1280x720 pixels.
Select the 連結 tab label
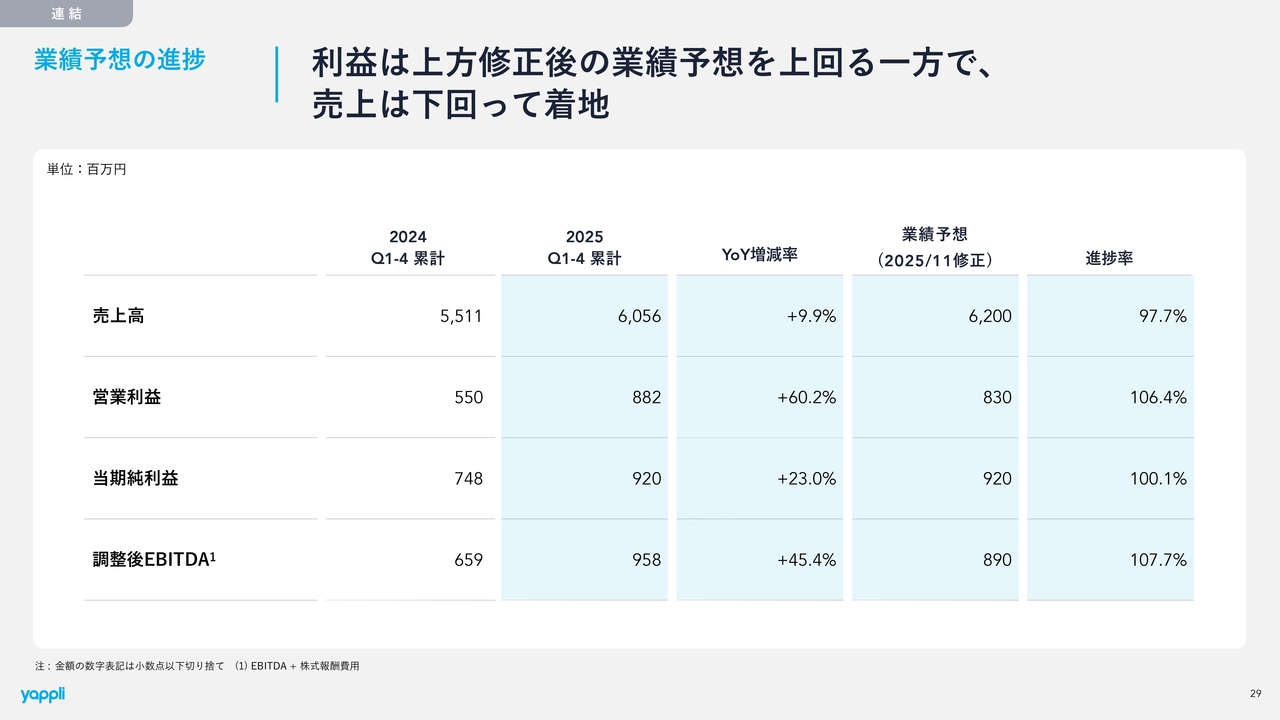66,14
